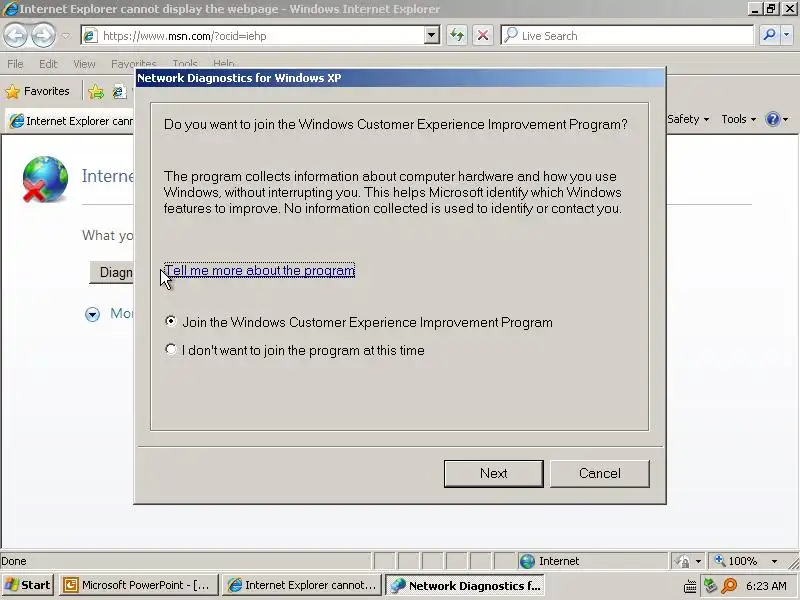Click the network connection tray icon

pyautogui.click(x=710, y=586)
